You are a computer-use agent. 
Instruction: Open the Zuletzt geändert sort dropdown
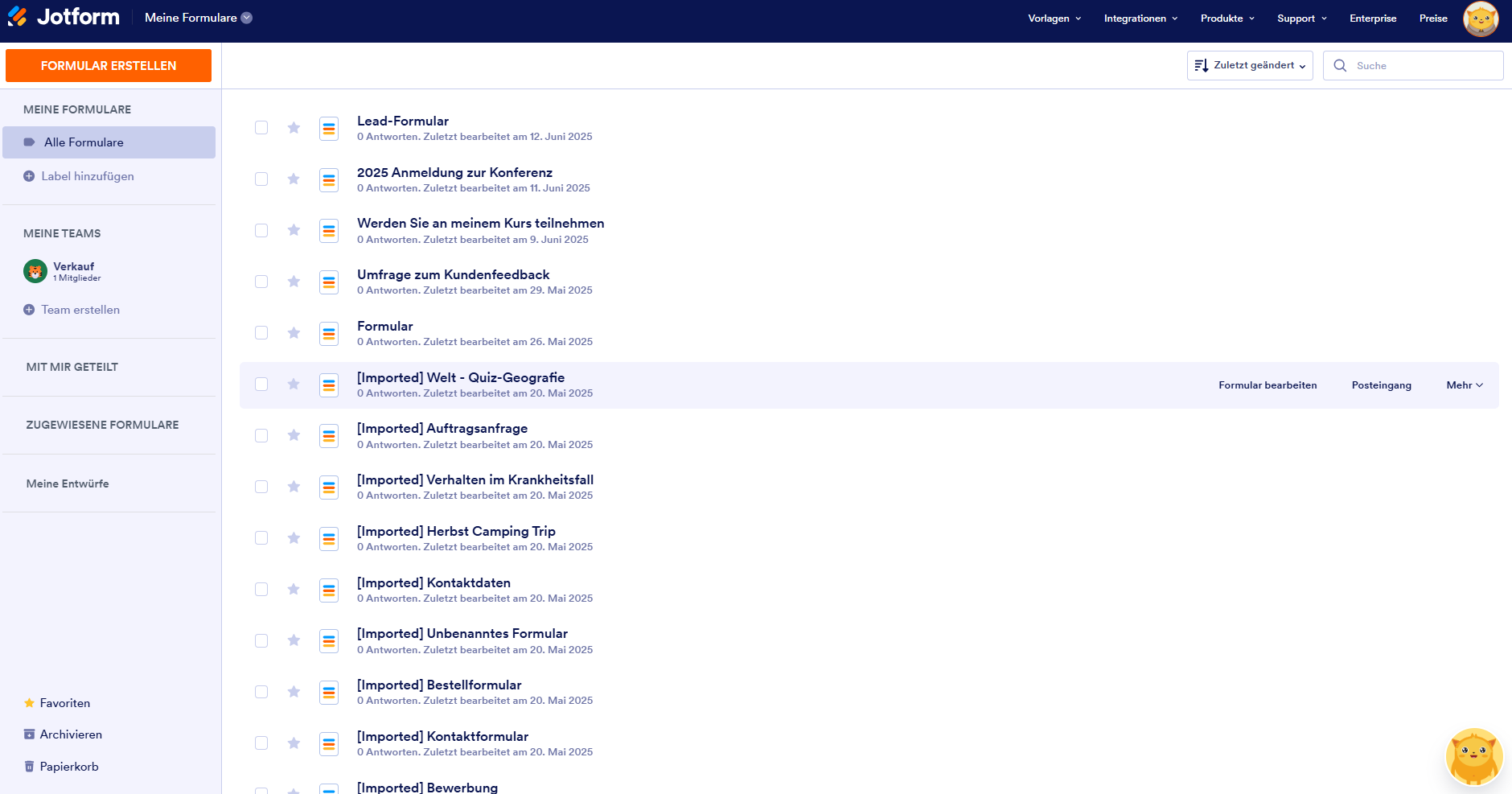pyautogui.click(x=1255, y=65)
